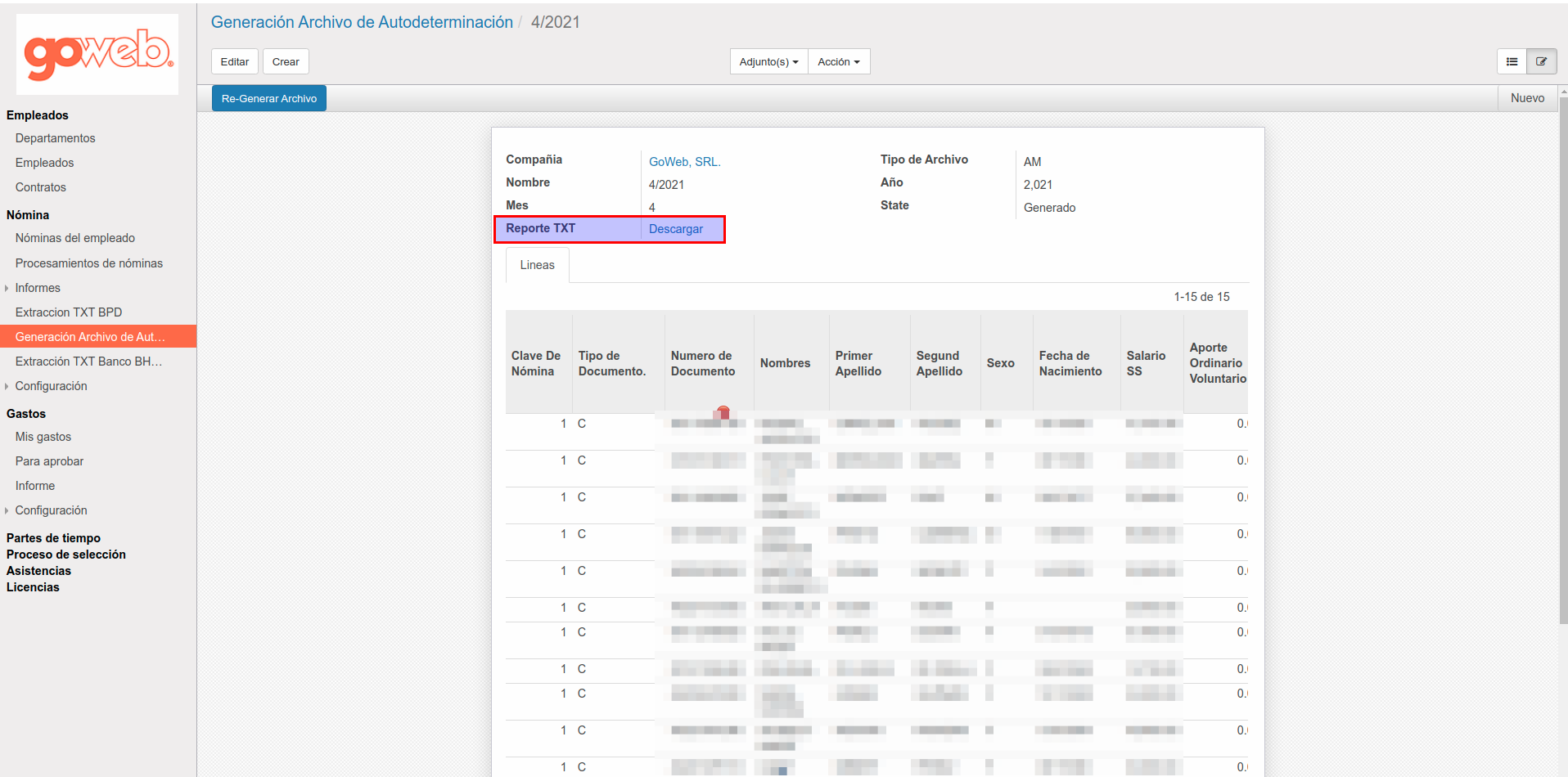Screen dimensions: 1568x777
Task: Click the GoWeb logo
Action: tap(98, 54)
